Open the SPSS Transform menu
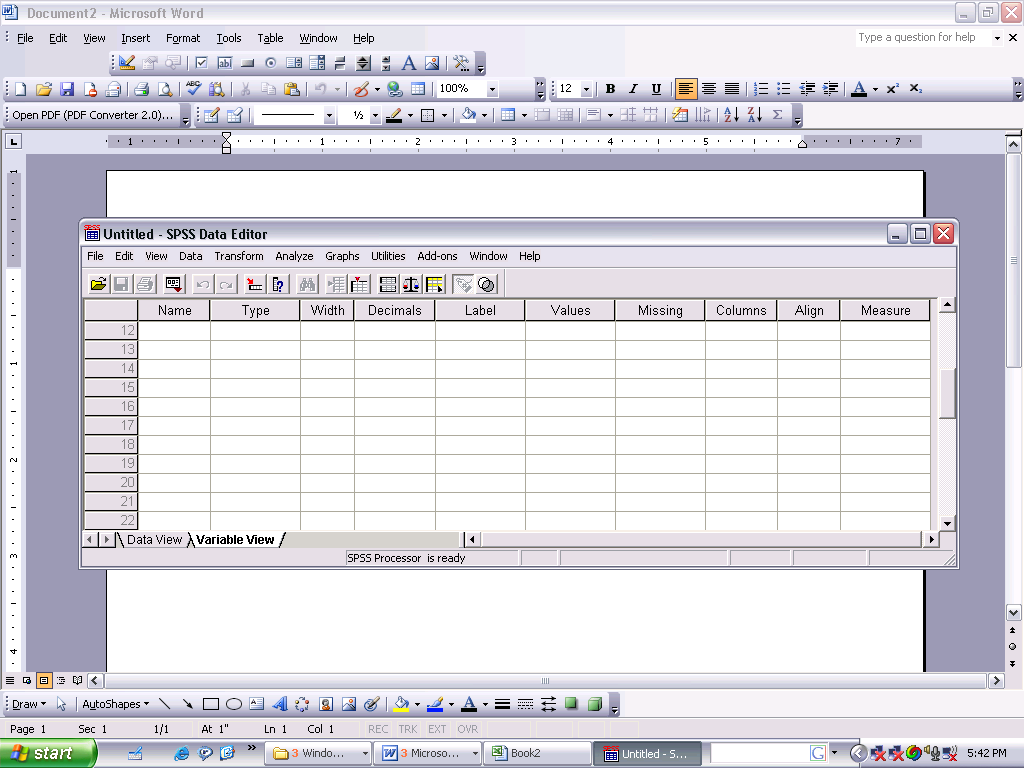 click(x=239, y=256)
